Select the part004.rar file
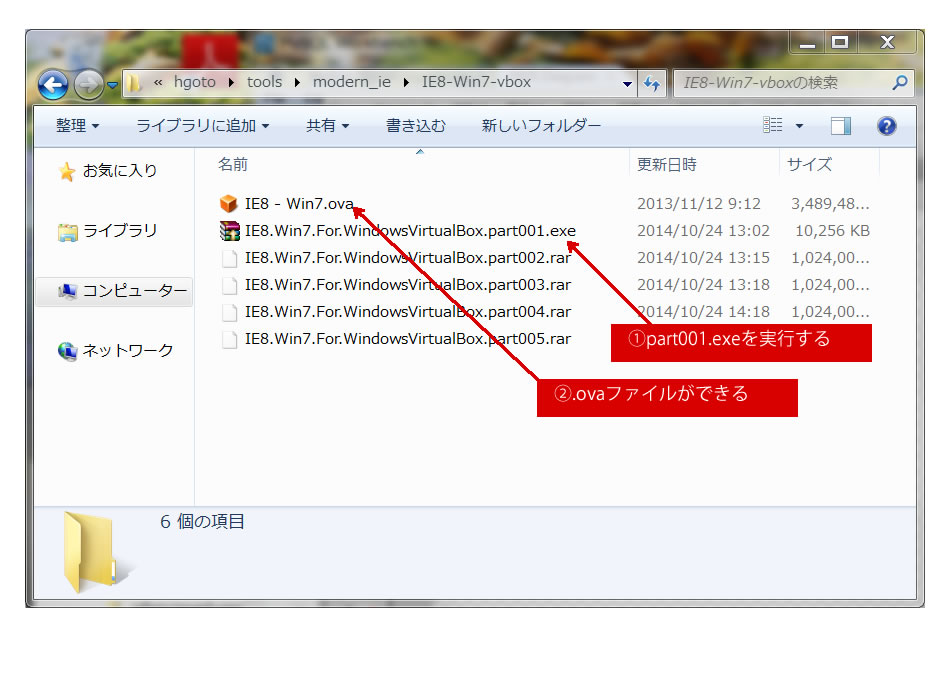This screenshot has width=949, height=697. click(x=408, y=312)
